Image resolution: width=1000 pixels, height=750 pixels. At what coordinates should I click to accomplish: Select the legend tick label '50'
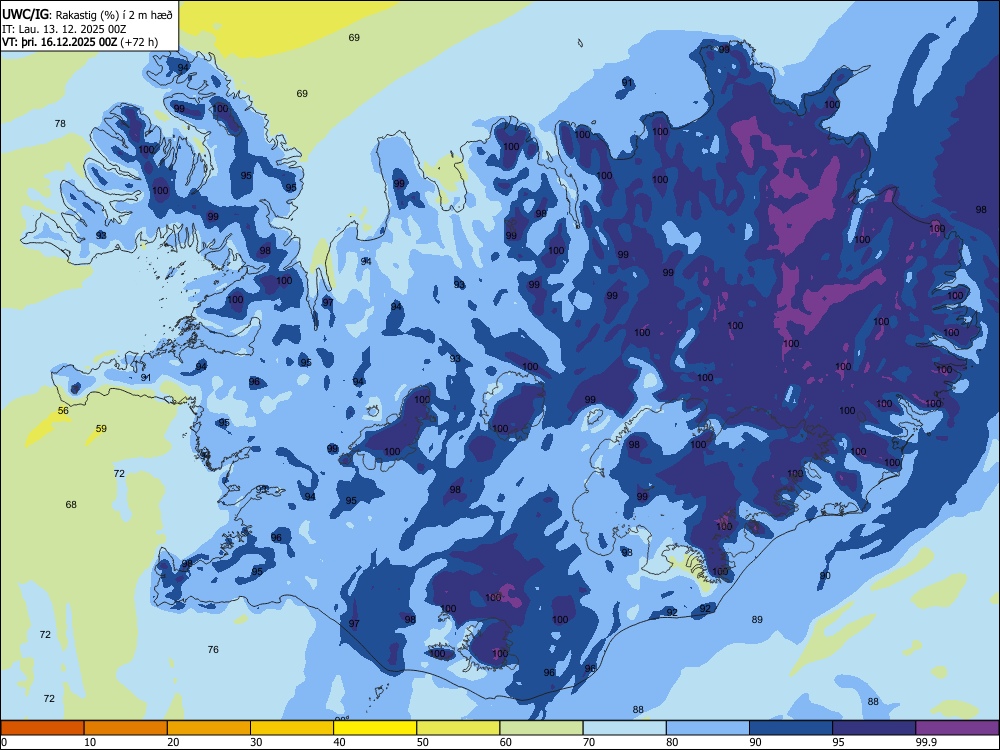click(423, 742)
